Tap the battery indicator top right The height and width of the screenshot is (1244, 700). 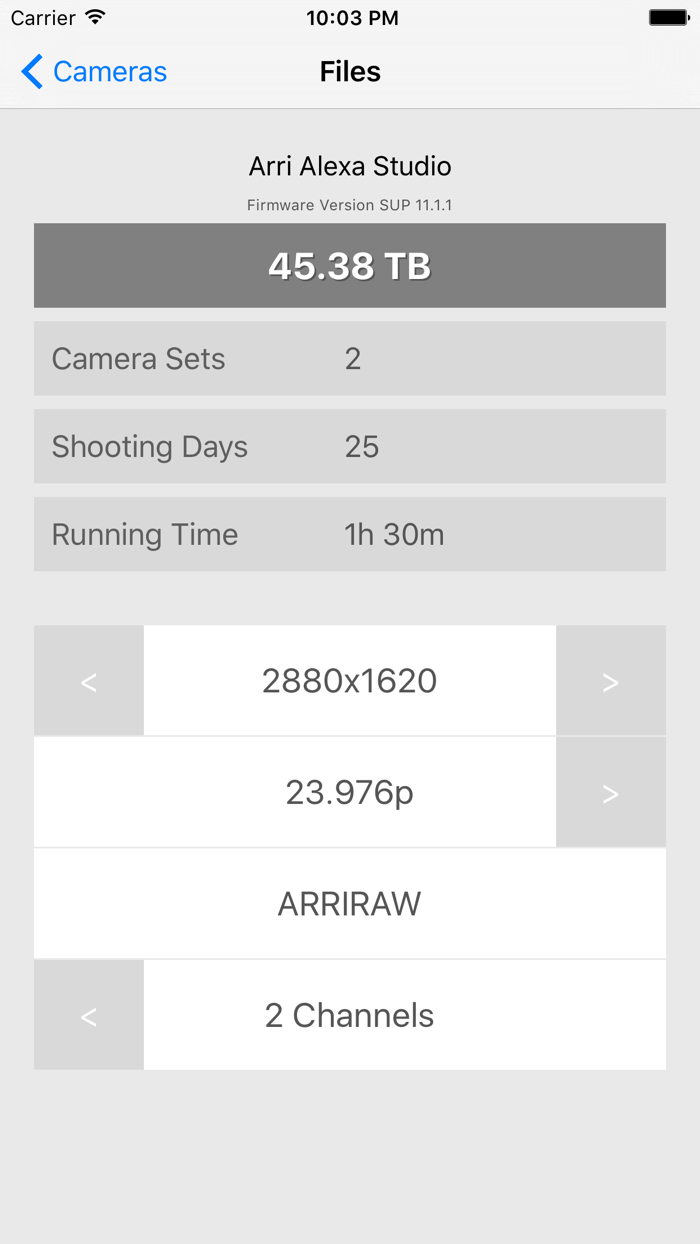click(664, 16)
